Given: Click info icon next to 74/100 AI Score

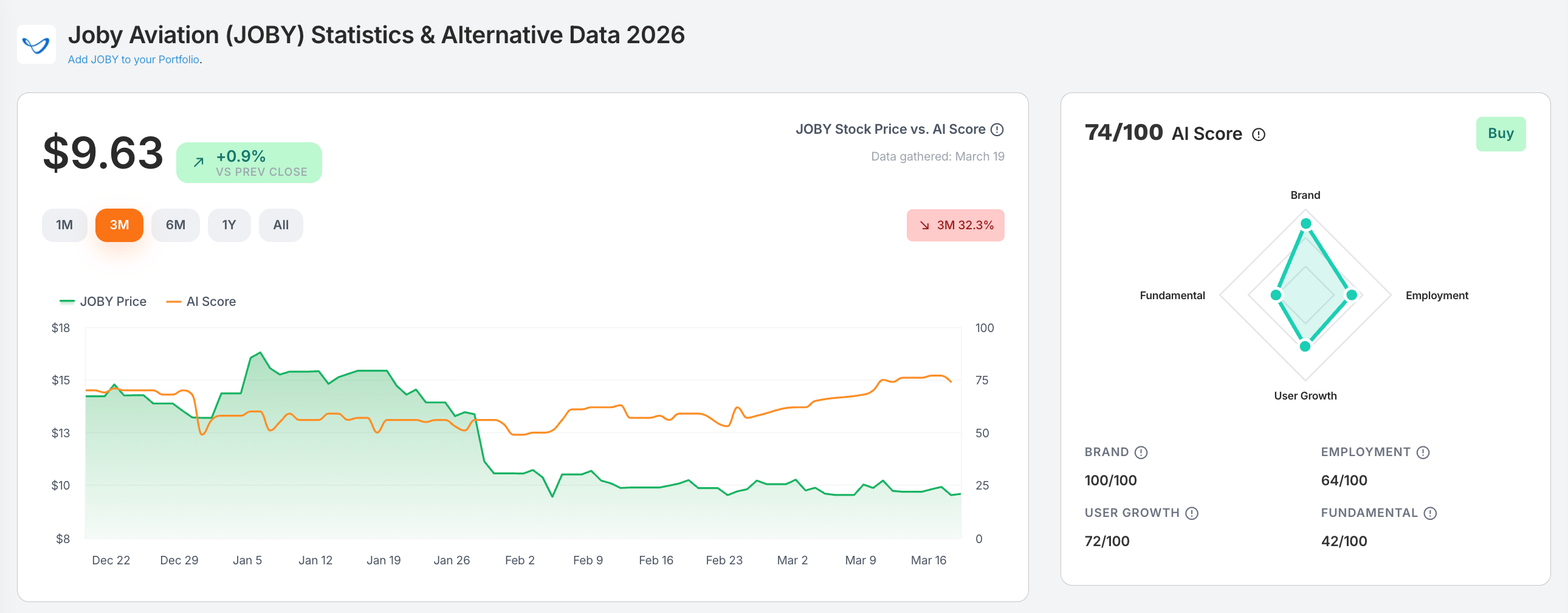Looking at the screenshot, I should [x=1258, y=134].
